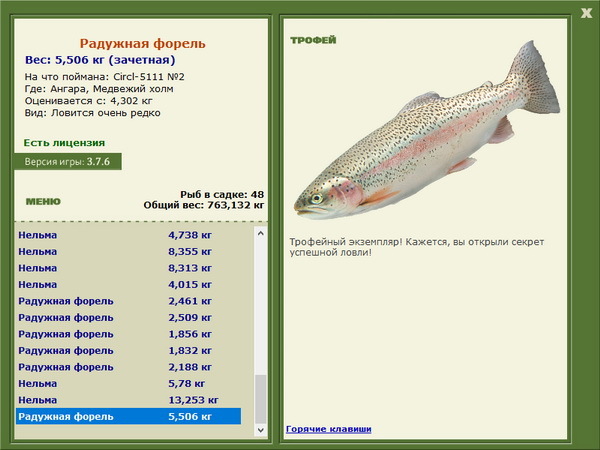600x450 pixels.
Task: Select highlighted Радужная форель 5,506 кг row
Action: point(129,416)
